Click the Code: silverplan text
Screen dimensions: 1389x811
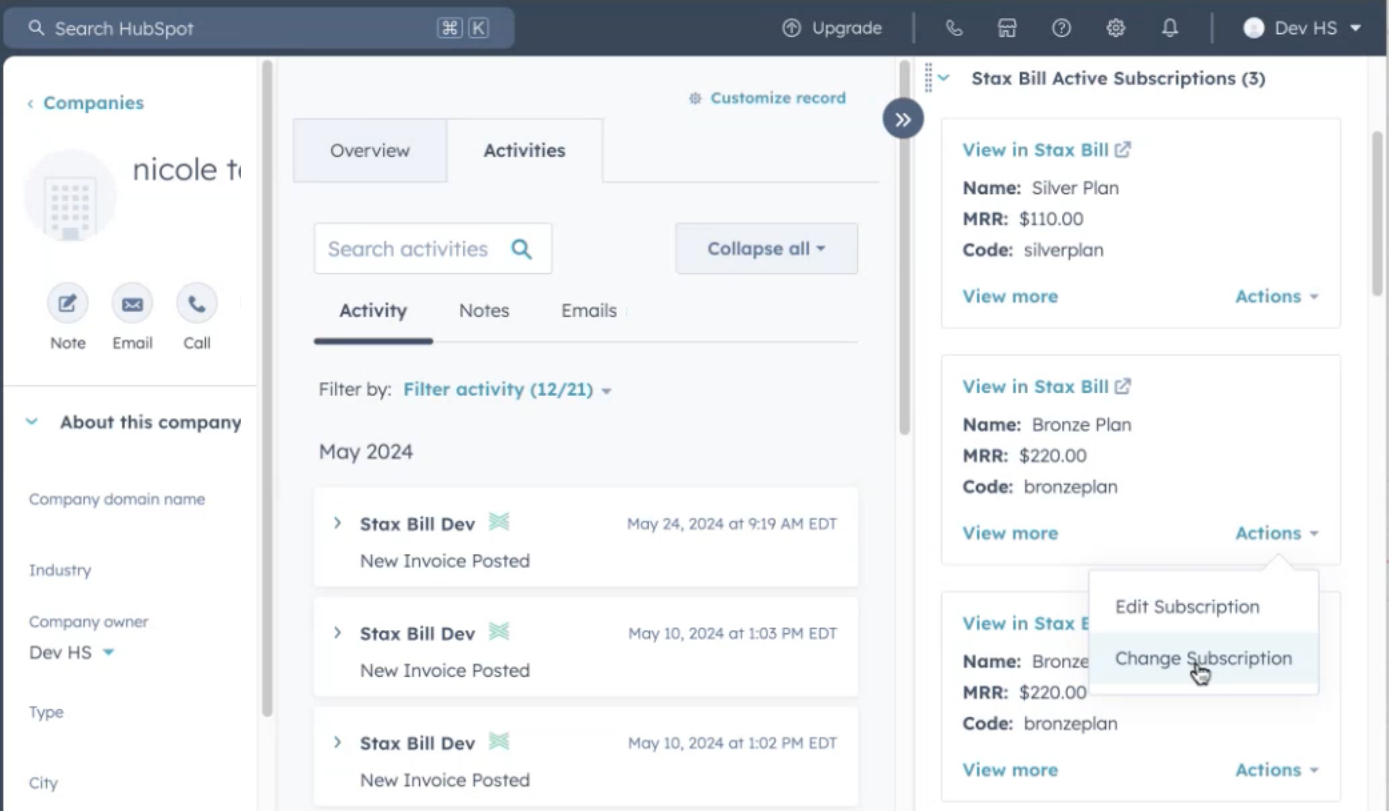[x=1033, y=250]
